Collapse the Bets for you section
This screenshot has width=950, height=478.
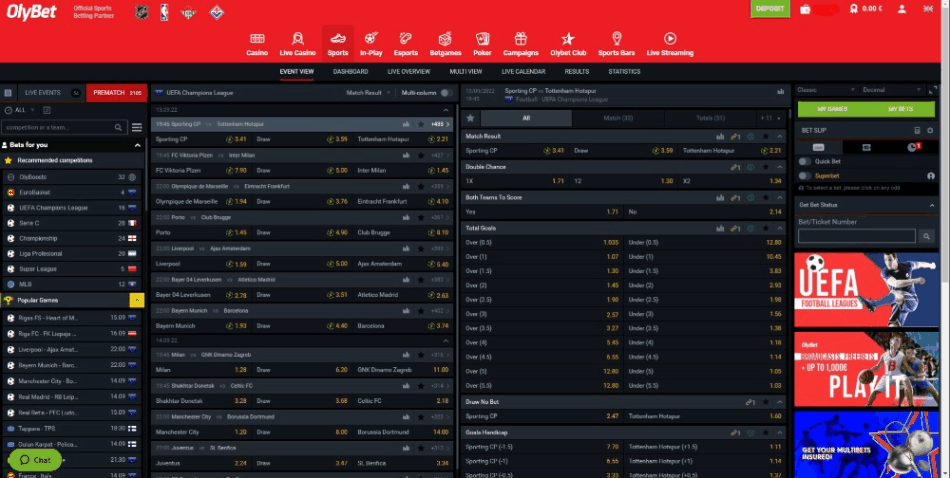[138, 145]
